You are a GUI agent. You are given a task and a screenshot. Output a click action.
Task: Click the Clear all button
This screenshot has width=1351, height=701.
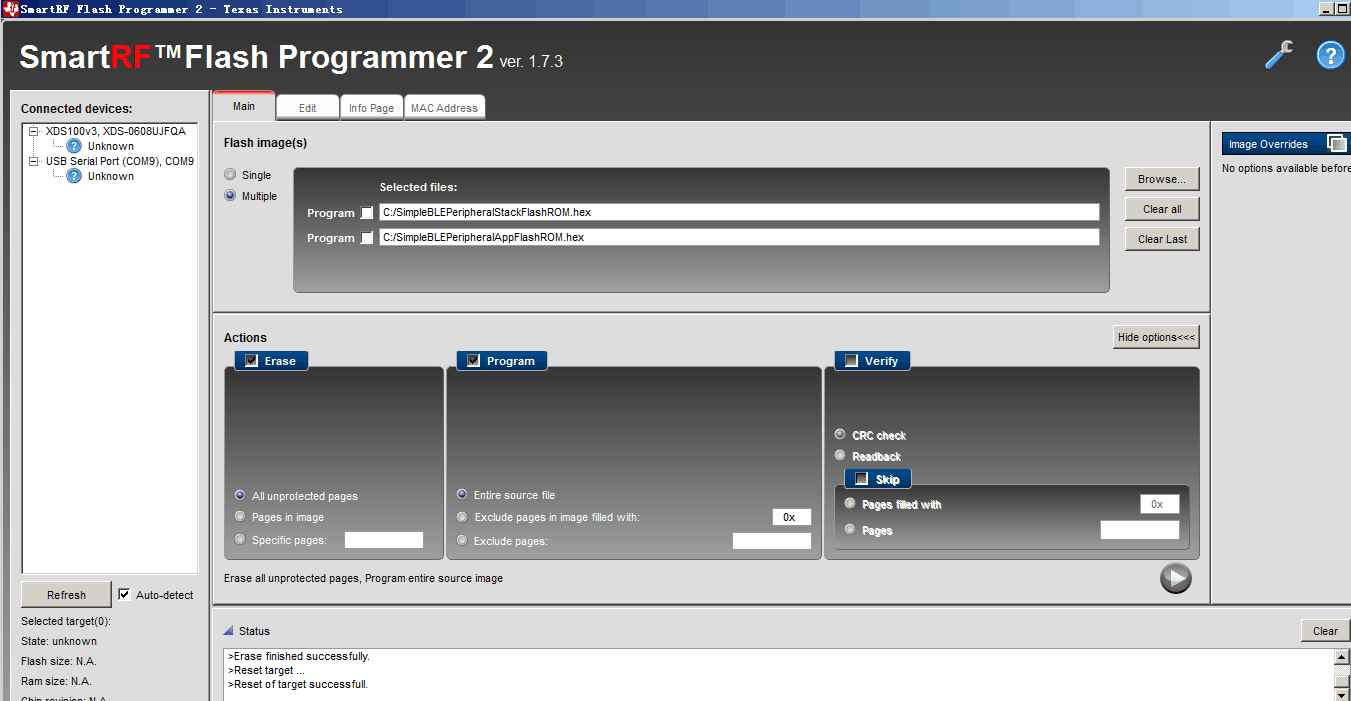(1162, 209)
